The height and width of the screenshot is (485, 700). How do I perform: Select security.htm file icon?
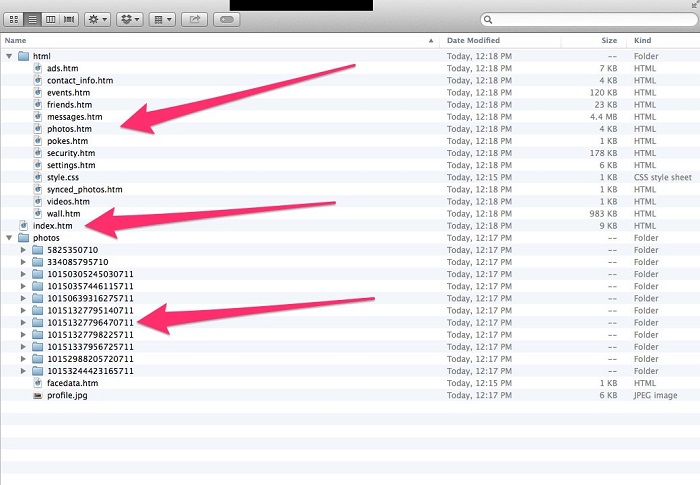click(x=38, y=152)
